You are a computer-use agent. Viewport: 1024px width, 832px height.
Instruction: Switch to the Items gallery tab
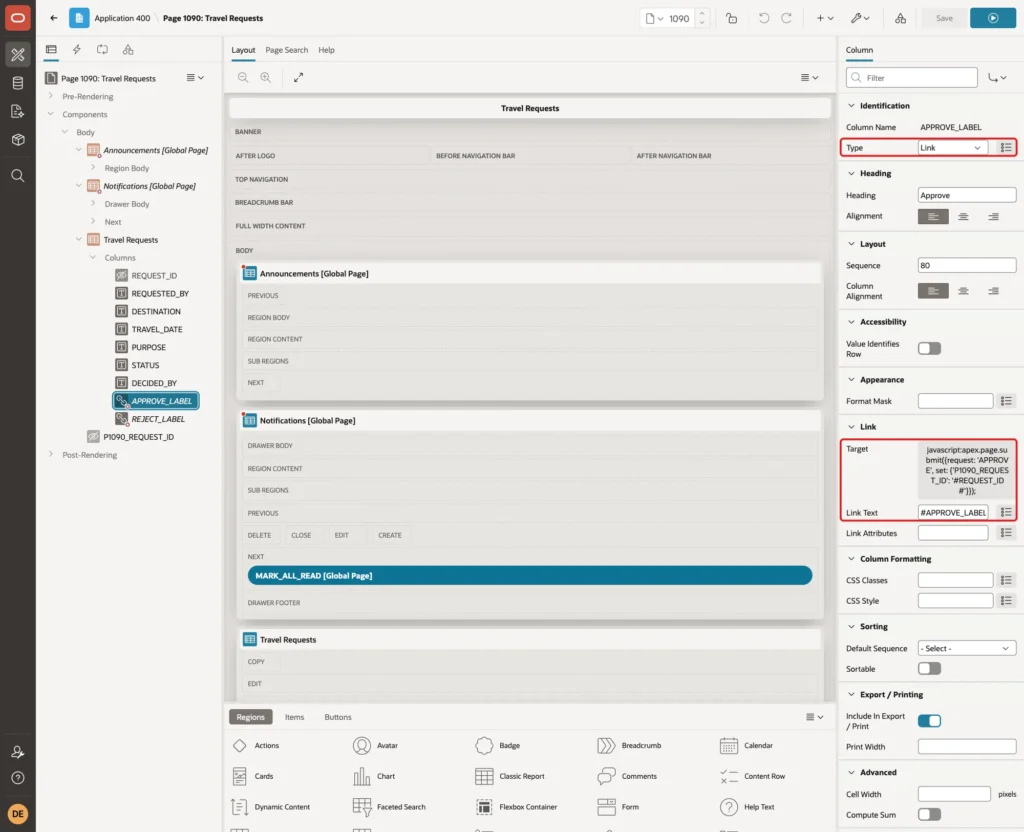295,717
